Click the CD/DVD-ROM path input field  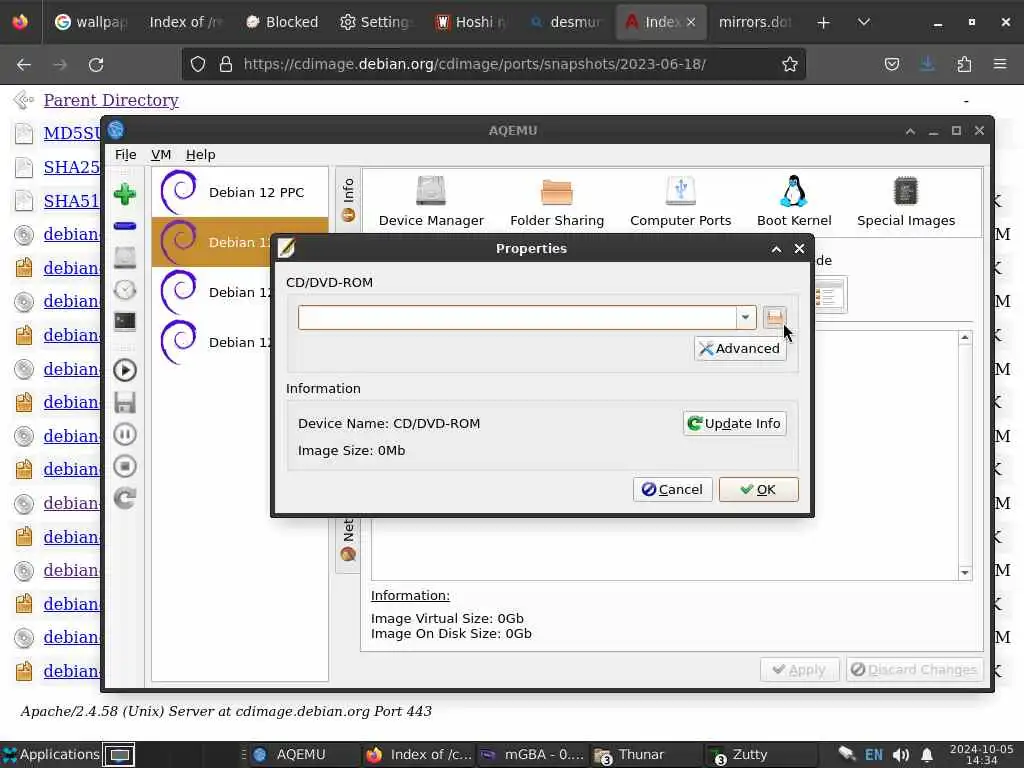[x=517, y=317]
